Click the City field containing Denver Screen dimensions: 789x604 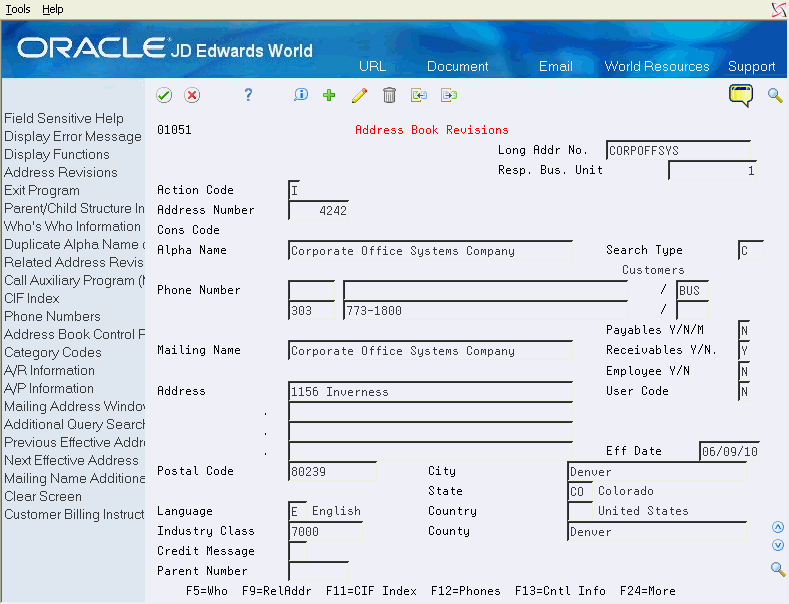[657, 472]
